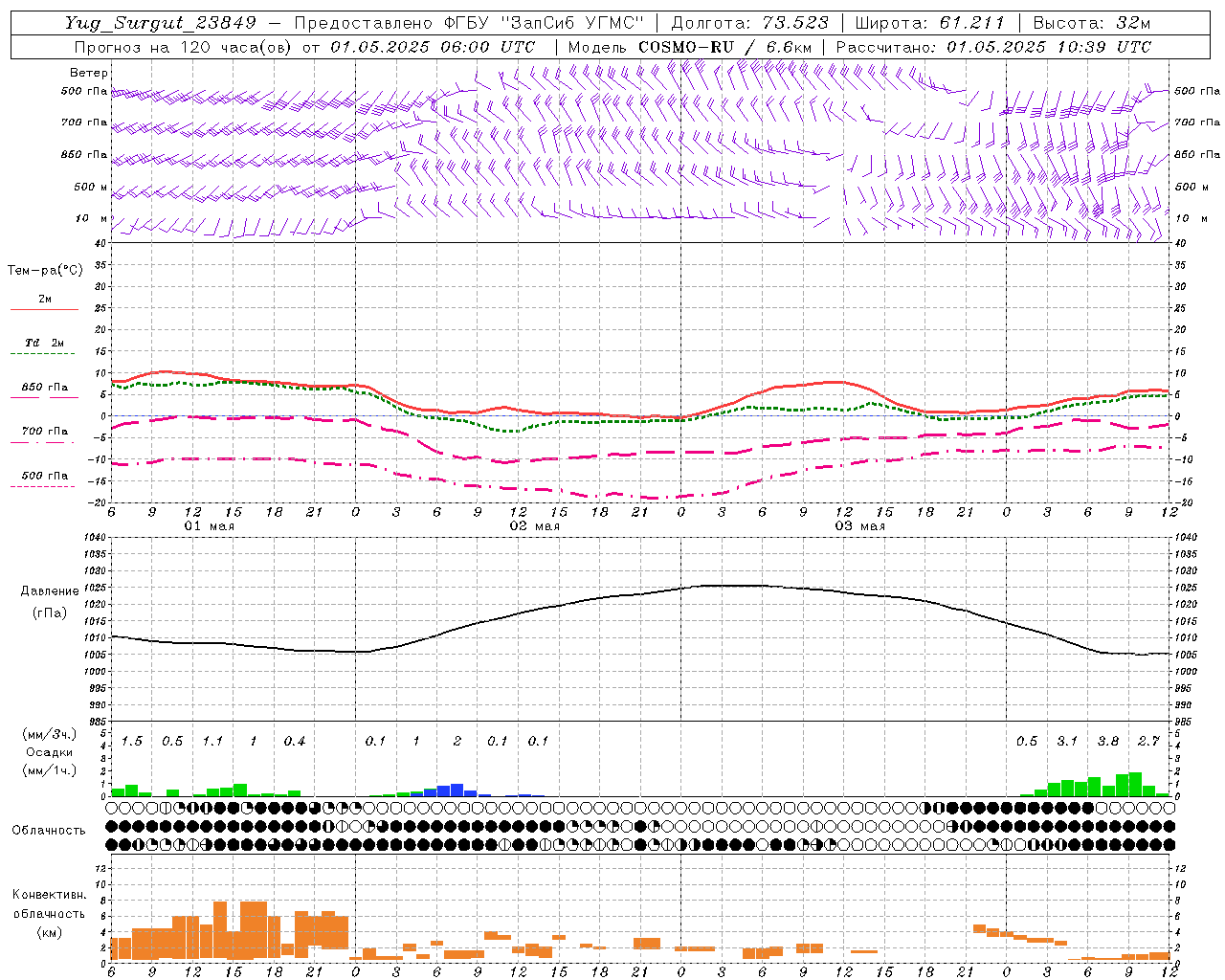The width and height of the screenshot is (1225, 980).
Task: Click the 700 гПа temperature legend entry
Action: click(x=44, y=431)
